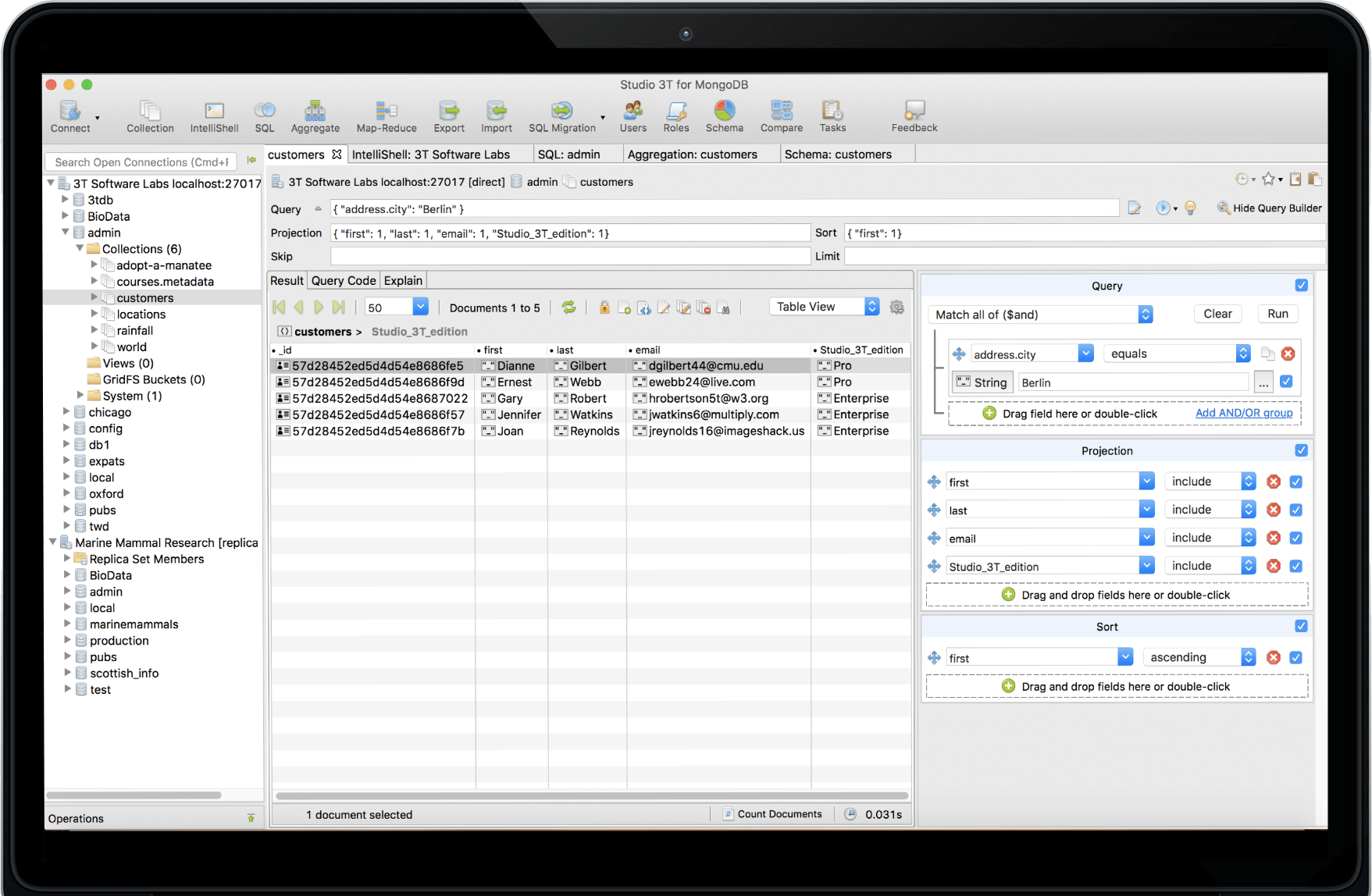
Task: Uncheck the 'email' projection checkbox
Action: click(1296, 538)
